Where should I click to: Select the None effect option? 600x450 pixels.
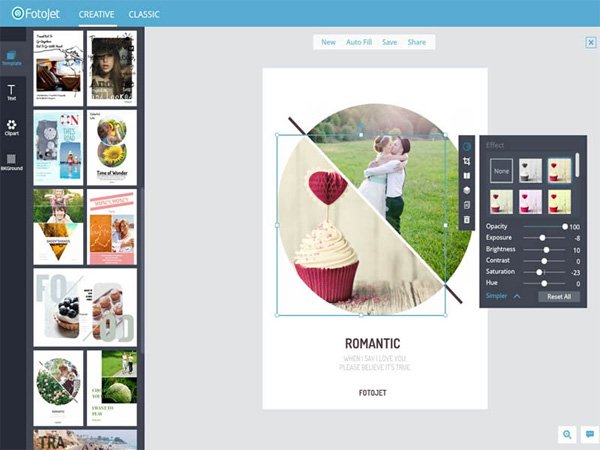501,169
